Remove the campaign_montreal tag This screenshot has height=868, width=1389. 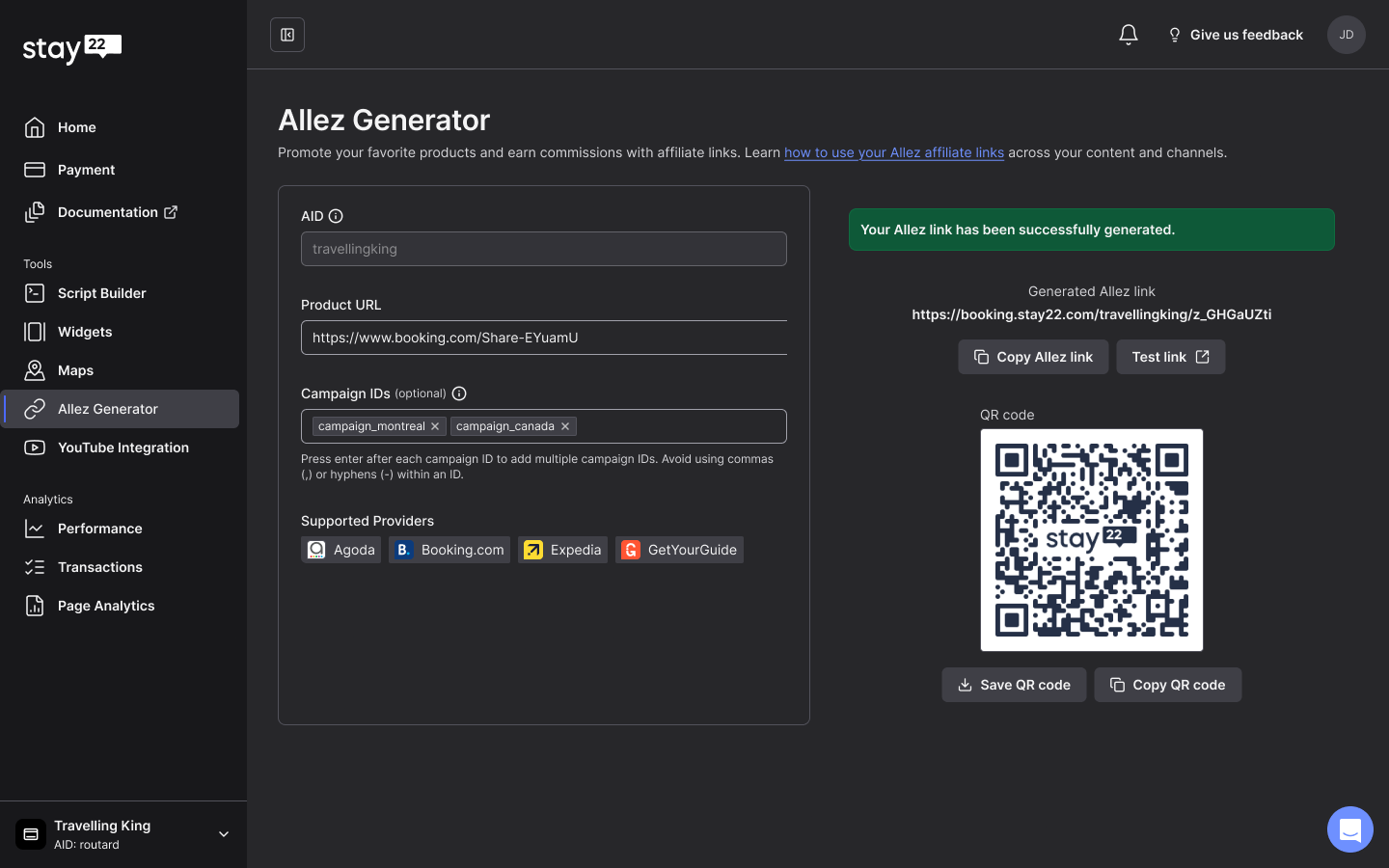(x=435, y=426)
